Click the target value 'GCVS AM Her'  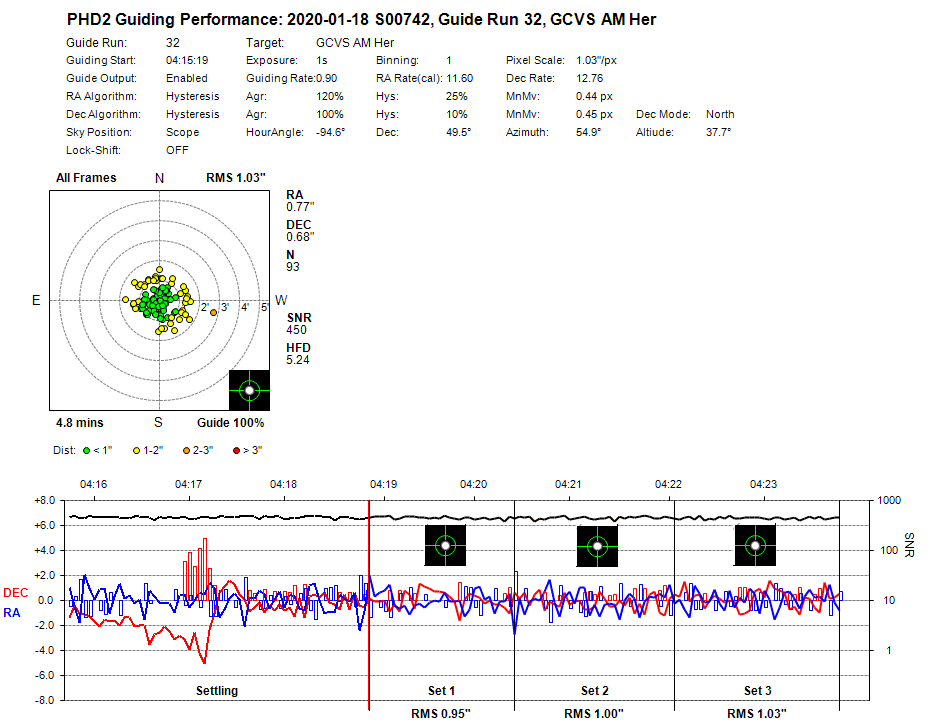pos(355,43)
